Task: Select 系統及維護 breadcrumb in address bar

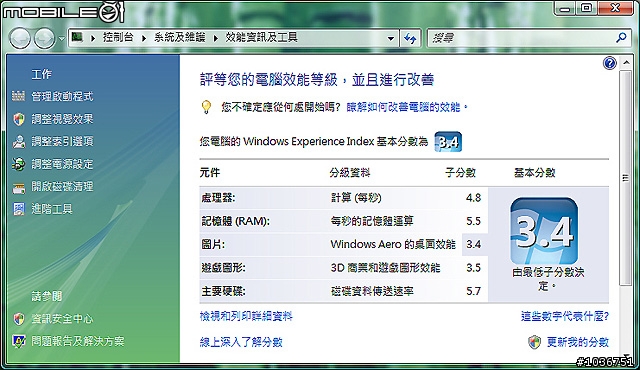Action: coord(180,38)
